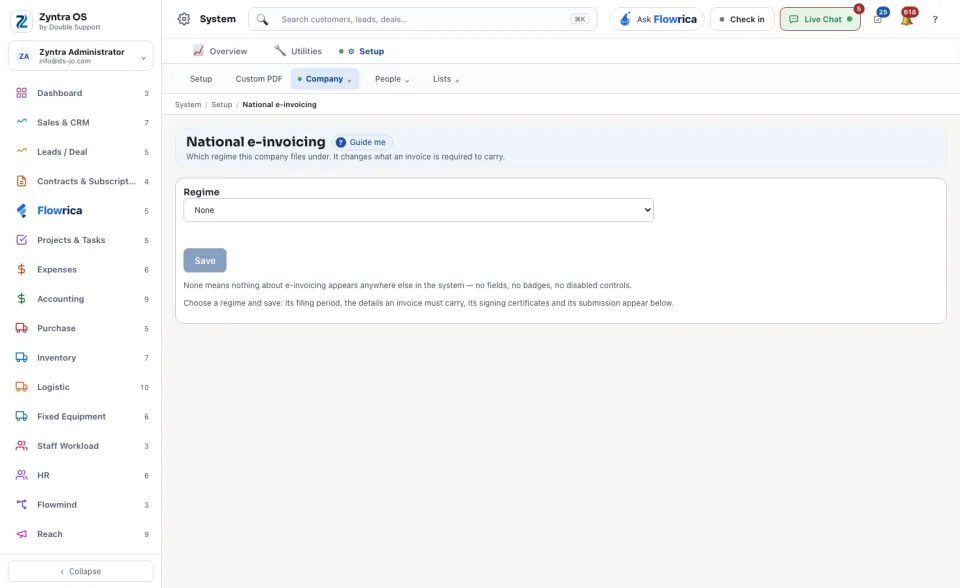Open Reach from the sidebar
The width and height of the screenshot is (960, 588).
point(81,534)
